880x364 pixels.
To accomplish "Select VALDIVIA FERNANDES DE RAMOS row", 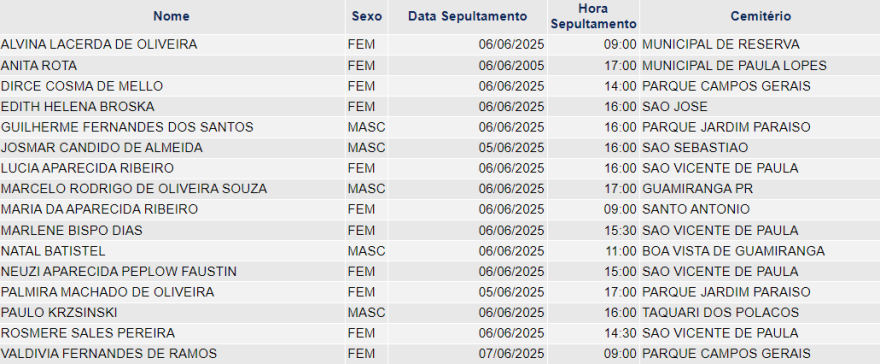I will pos(440,353).
